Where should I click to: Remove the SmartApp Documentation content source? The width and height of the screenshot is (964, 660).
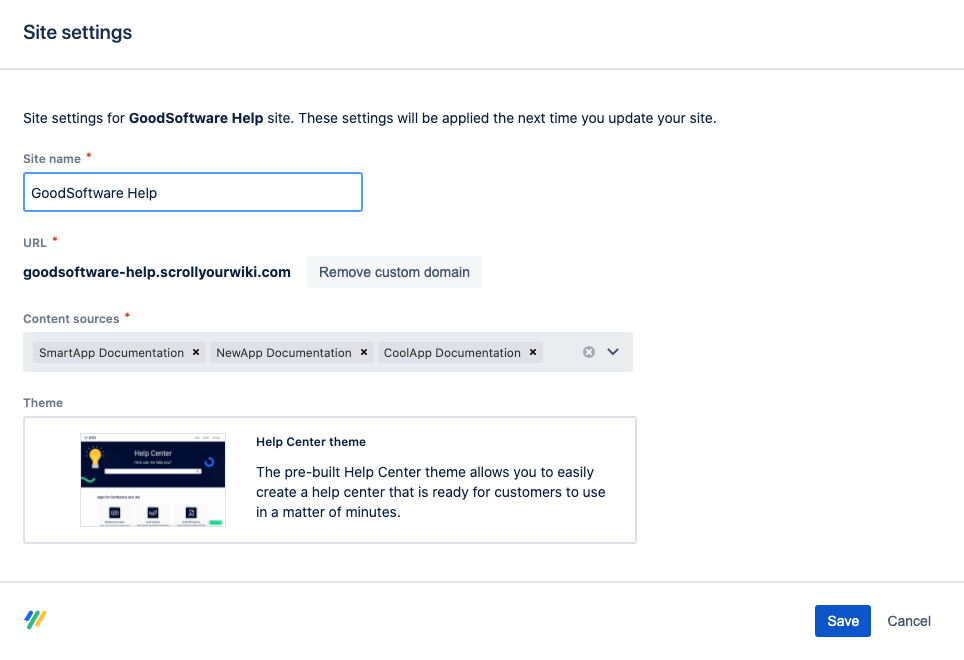[x=196, y=352]
